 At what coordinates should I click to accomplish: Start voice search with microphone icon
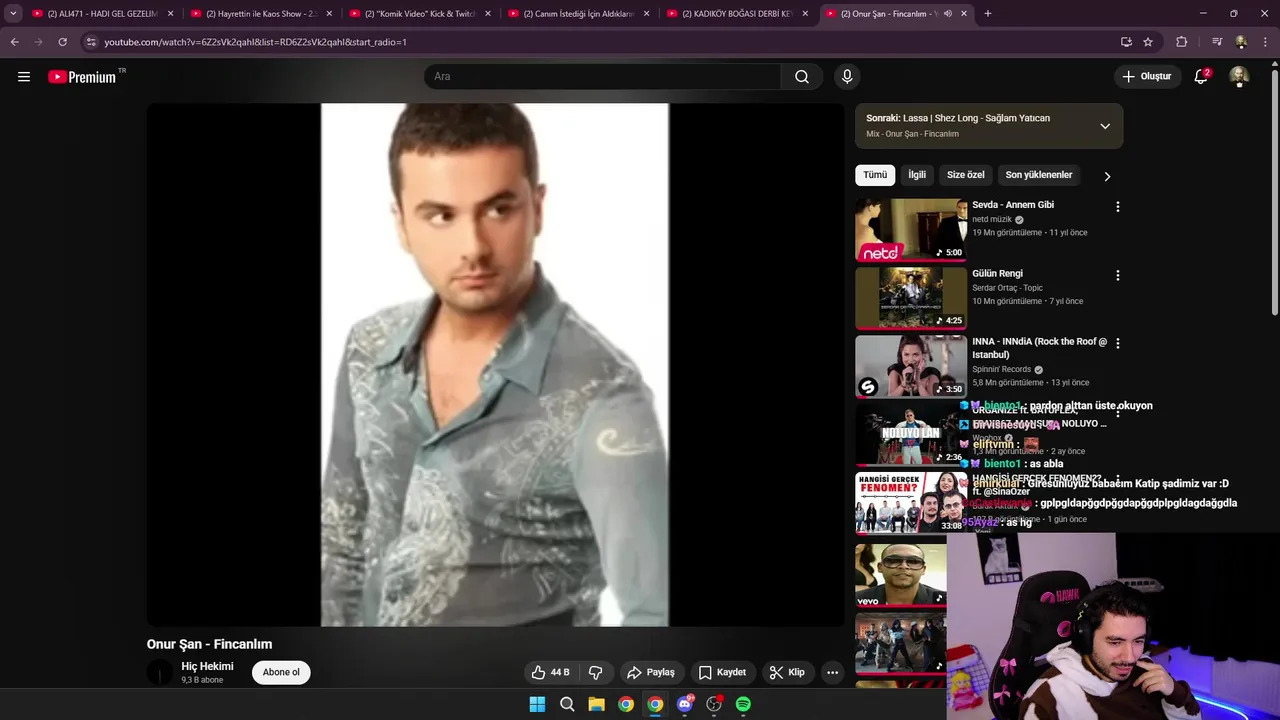(x=847, y=77)
